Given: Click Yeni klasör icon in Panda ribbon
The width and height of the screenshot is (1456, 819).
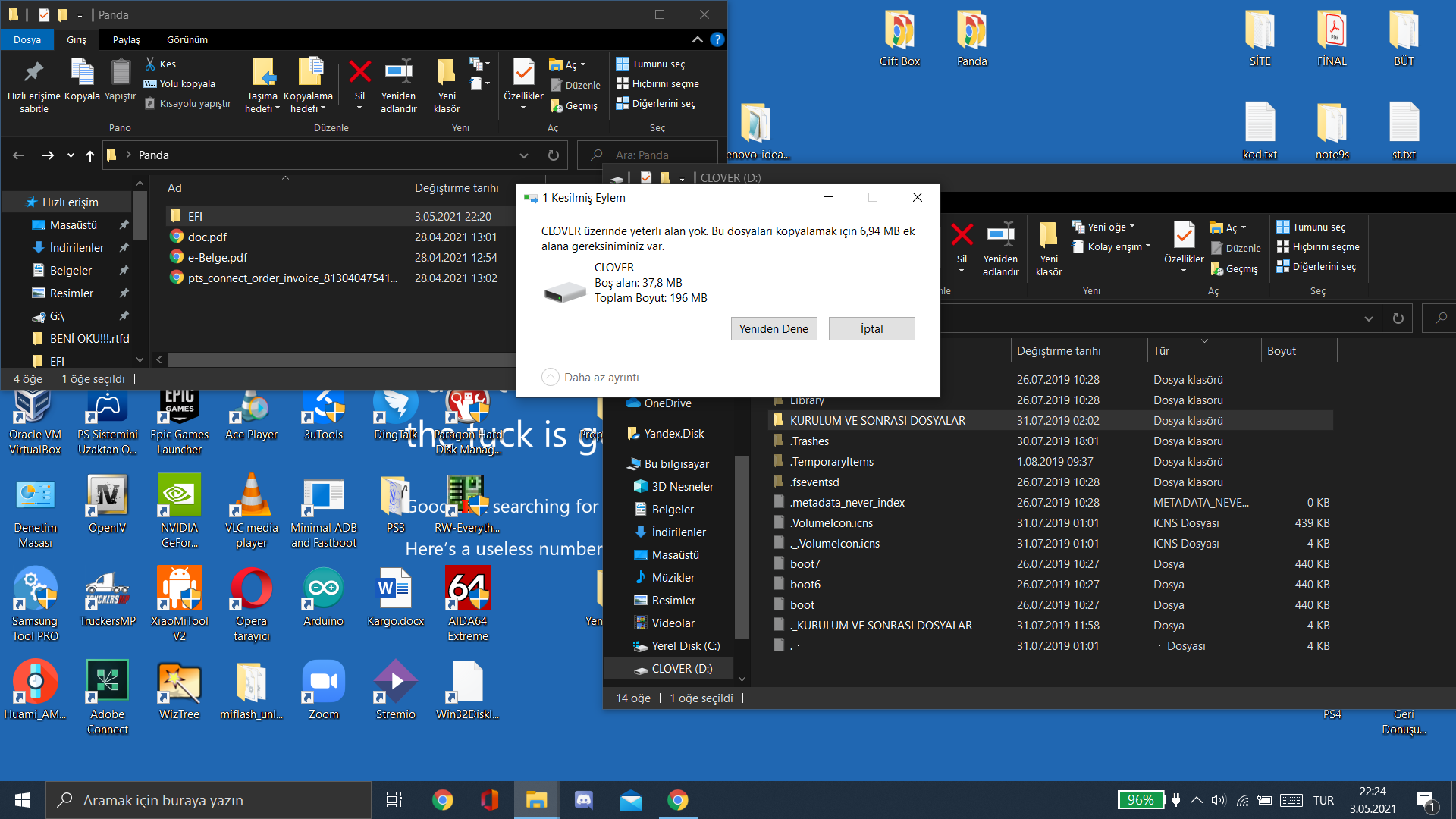Looking at the screenshot, I should pyautogui.click(x=447, y=73).
